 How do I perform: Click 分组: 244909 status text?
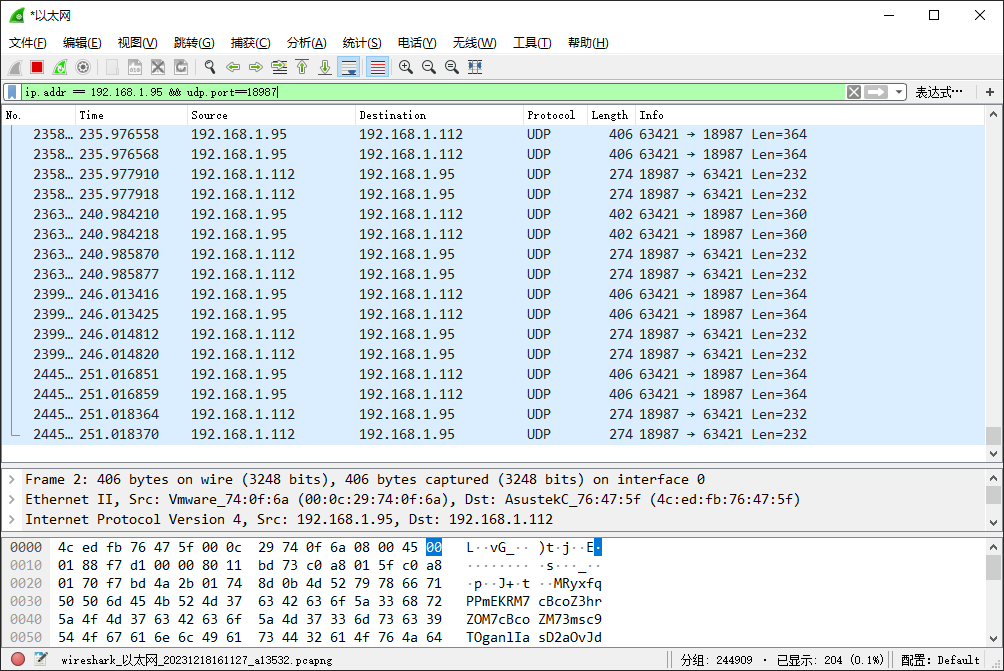716,659
